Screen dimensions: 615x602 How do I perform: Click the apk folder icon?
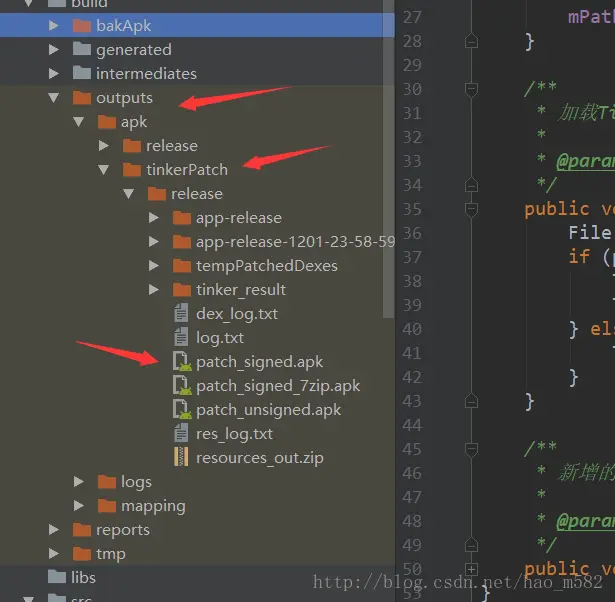(x=107, y=122)
